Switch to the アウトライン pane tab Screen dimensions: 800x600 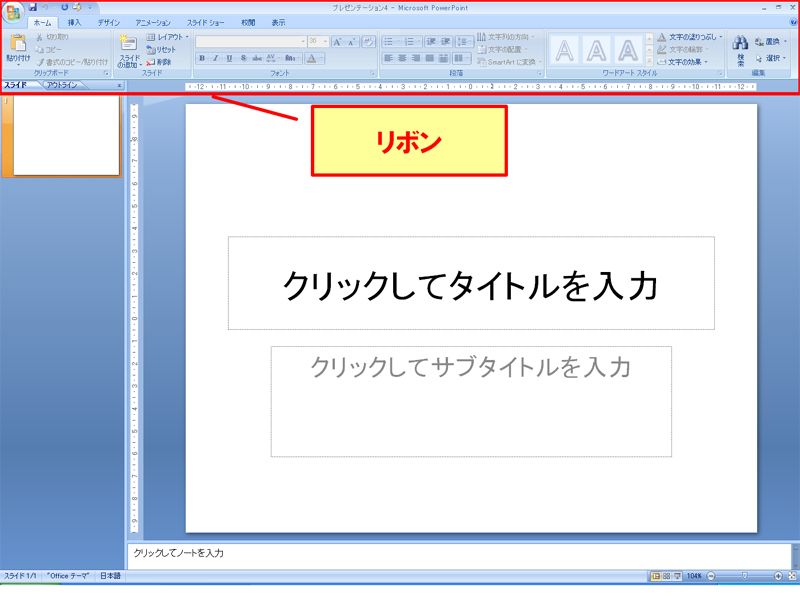[62, 85]
